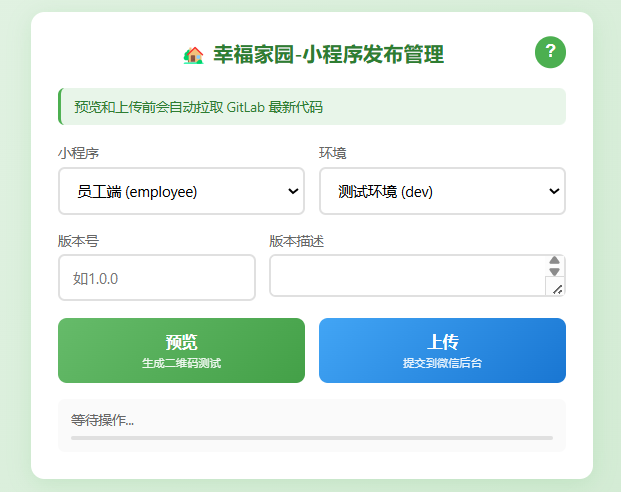621x492 pixels.
Task: Click the progress bar under 等待操作
Action: pyautogui.click(x=311, y=438)
